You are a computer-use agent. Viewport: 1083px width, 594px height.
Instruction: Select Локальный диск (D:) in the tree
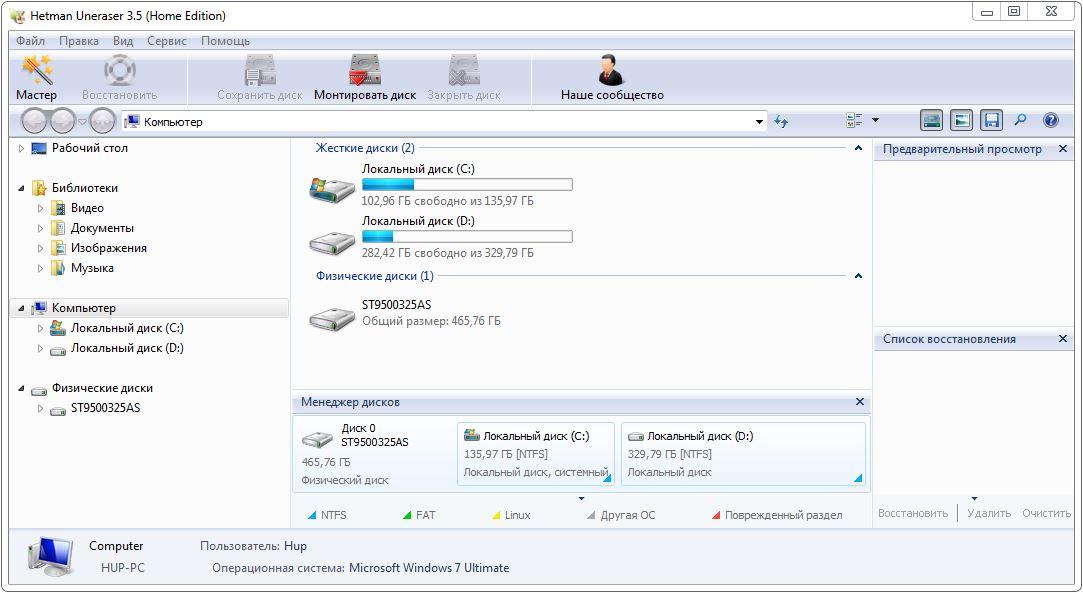[127, 348]
